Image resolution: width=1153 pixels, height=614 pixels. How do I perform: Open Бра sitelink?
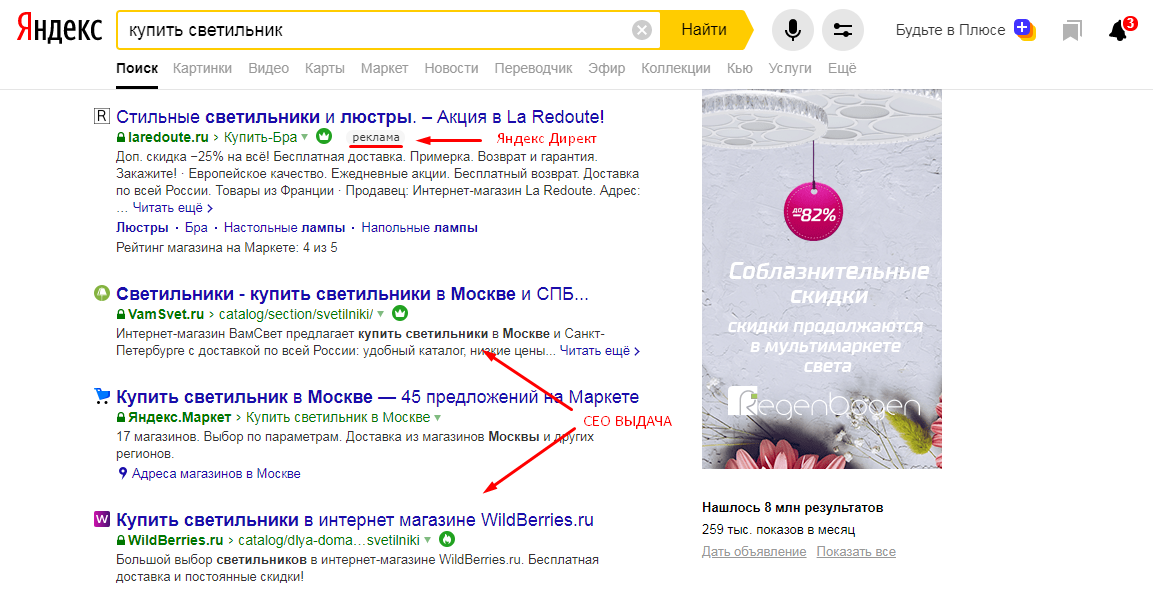tap(196, 228)
